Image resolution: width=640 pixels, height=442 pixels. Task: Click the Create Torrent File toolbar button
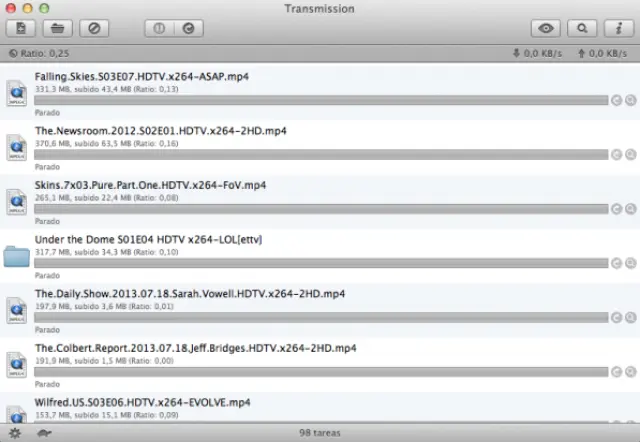click(23, 28)
